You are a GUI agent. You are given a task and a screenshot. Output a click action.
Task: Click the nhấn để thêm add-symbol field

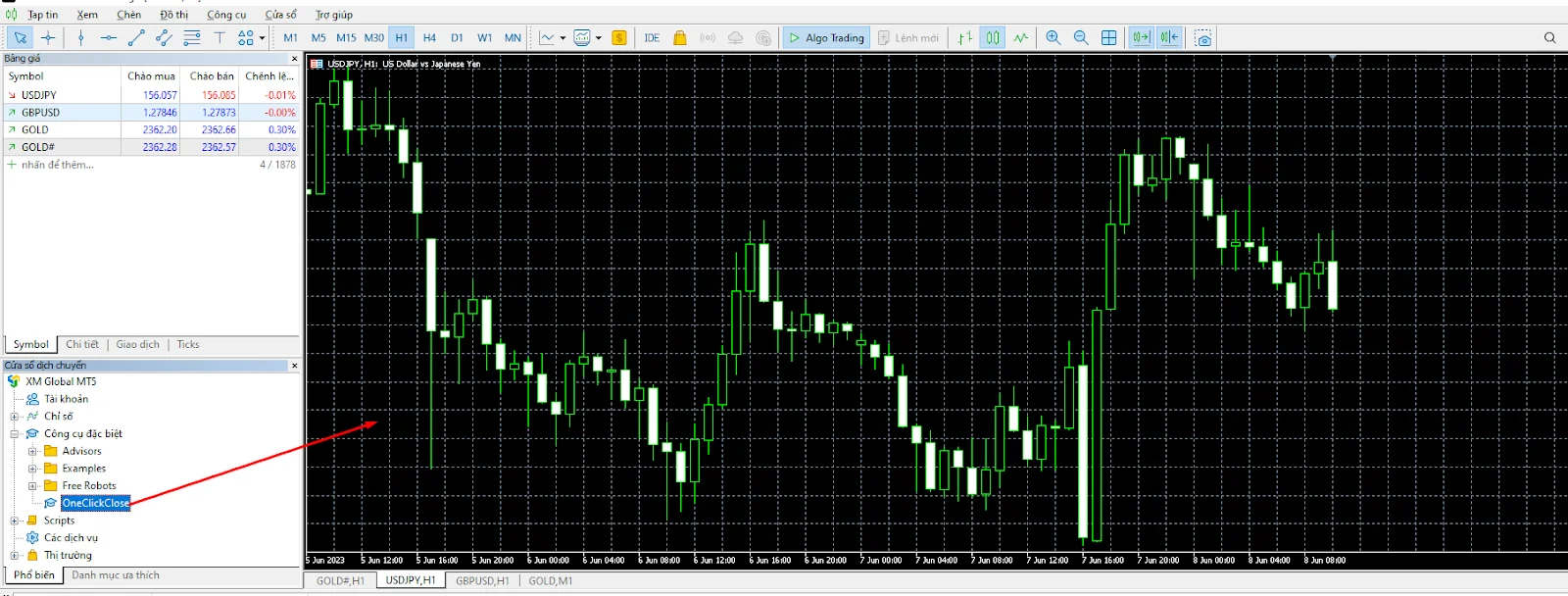point(57,165)
